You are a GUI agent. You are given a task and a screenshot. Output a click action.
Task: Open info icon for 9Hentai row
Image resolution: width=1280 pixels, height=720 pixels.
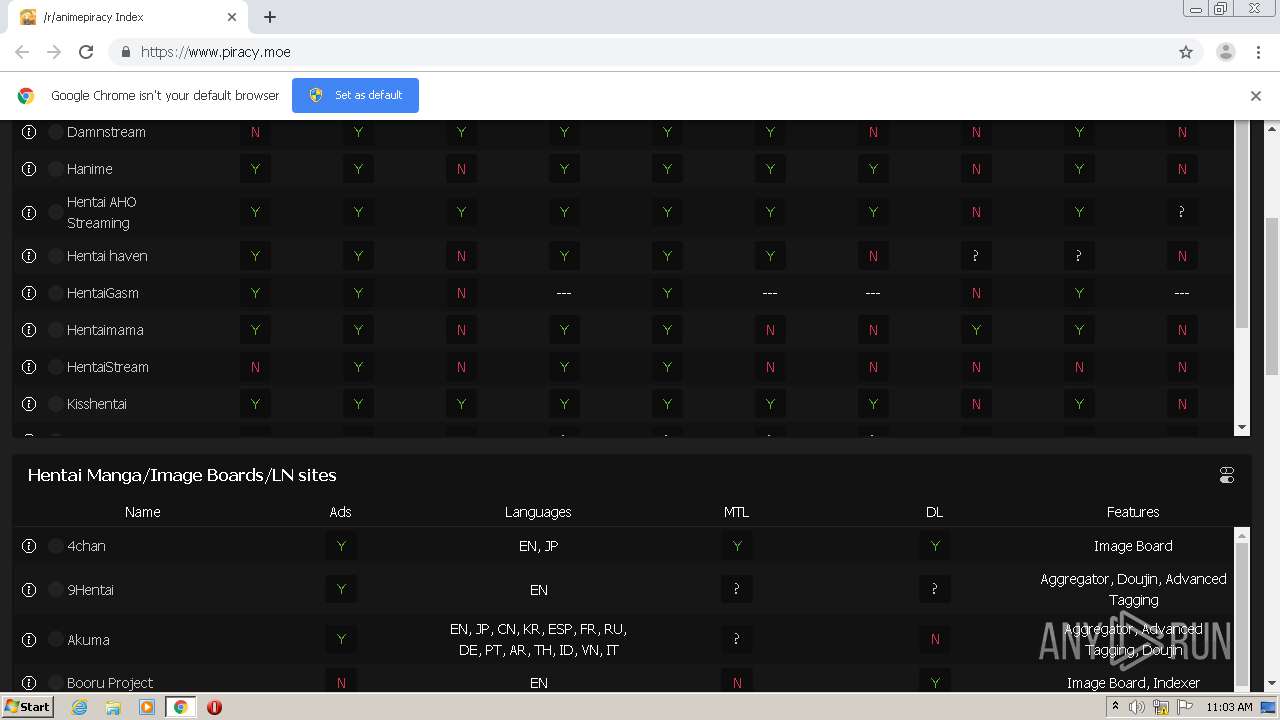29,590
